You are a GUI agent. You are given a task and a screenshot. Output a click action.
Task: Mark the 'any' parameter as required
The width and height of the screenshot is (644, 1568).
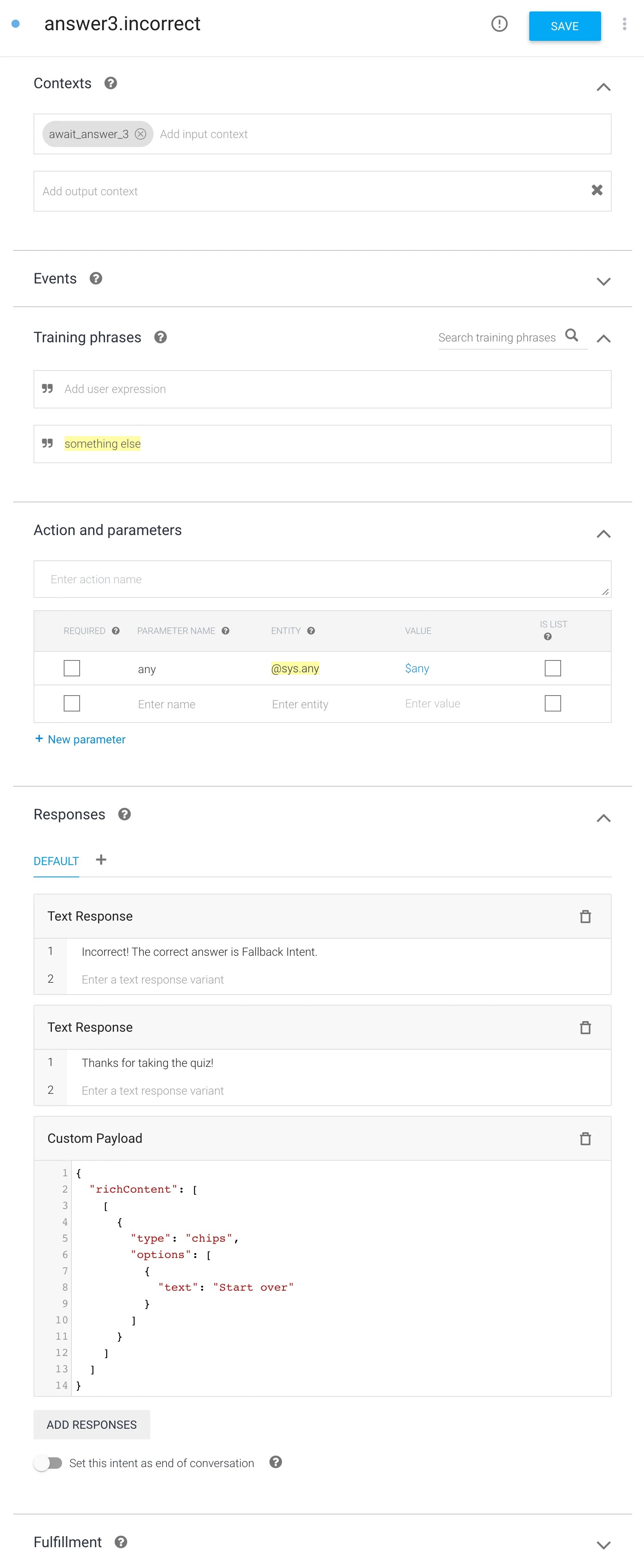(x=72, y=668)
